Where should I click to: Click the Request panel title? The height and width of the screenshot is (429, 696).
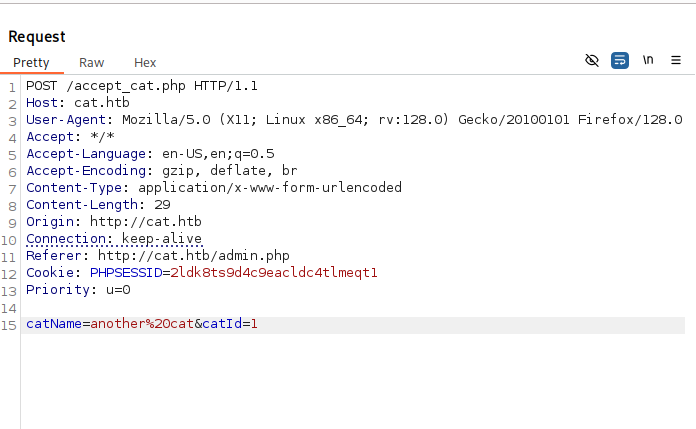37,36
